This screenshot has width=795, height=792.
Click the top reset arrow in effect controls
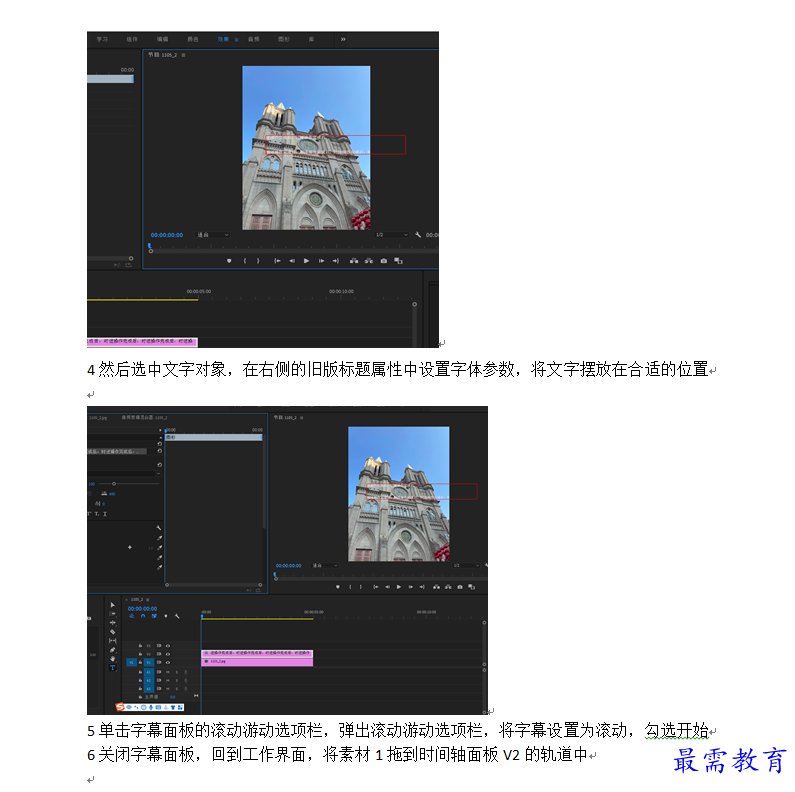coord(160,444)
